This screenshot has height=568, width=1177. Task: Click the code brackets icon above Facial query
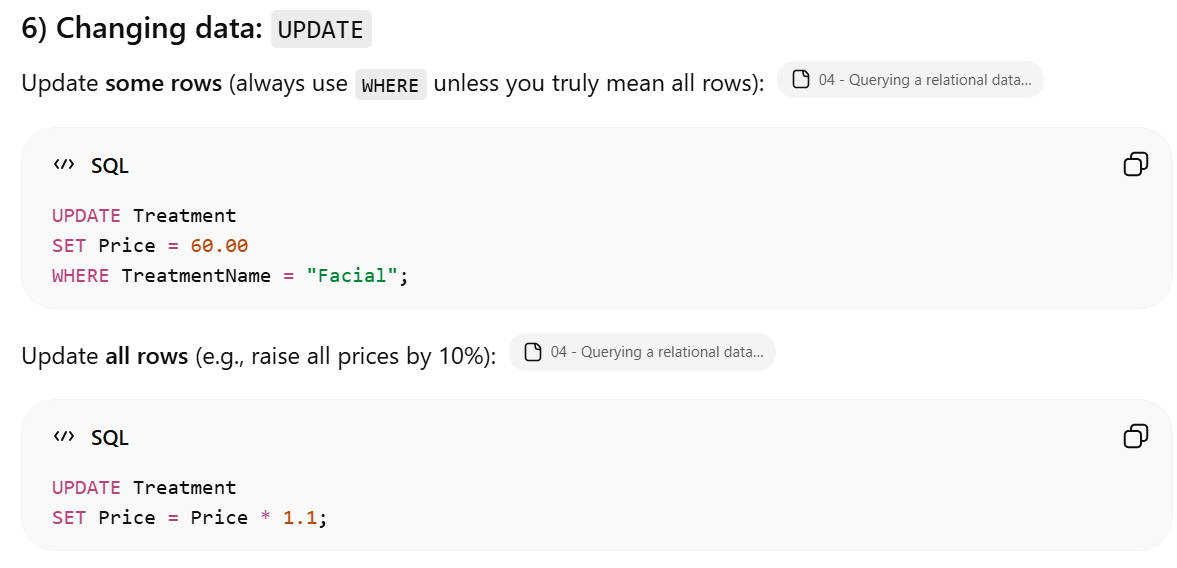pyautogui.click(x=63, y=165)
